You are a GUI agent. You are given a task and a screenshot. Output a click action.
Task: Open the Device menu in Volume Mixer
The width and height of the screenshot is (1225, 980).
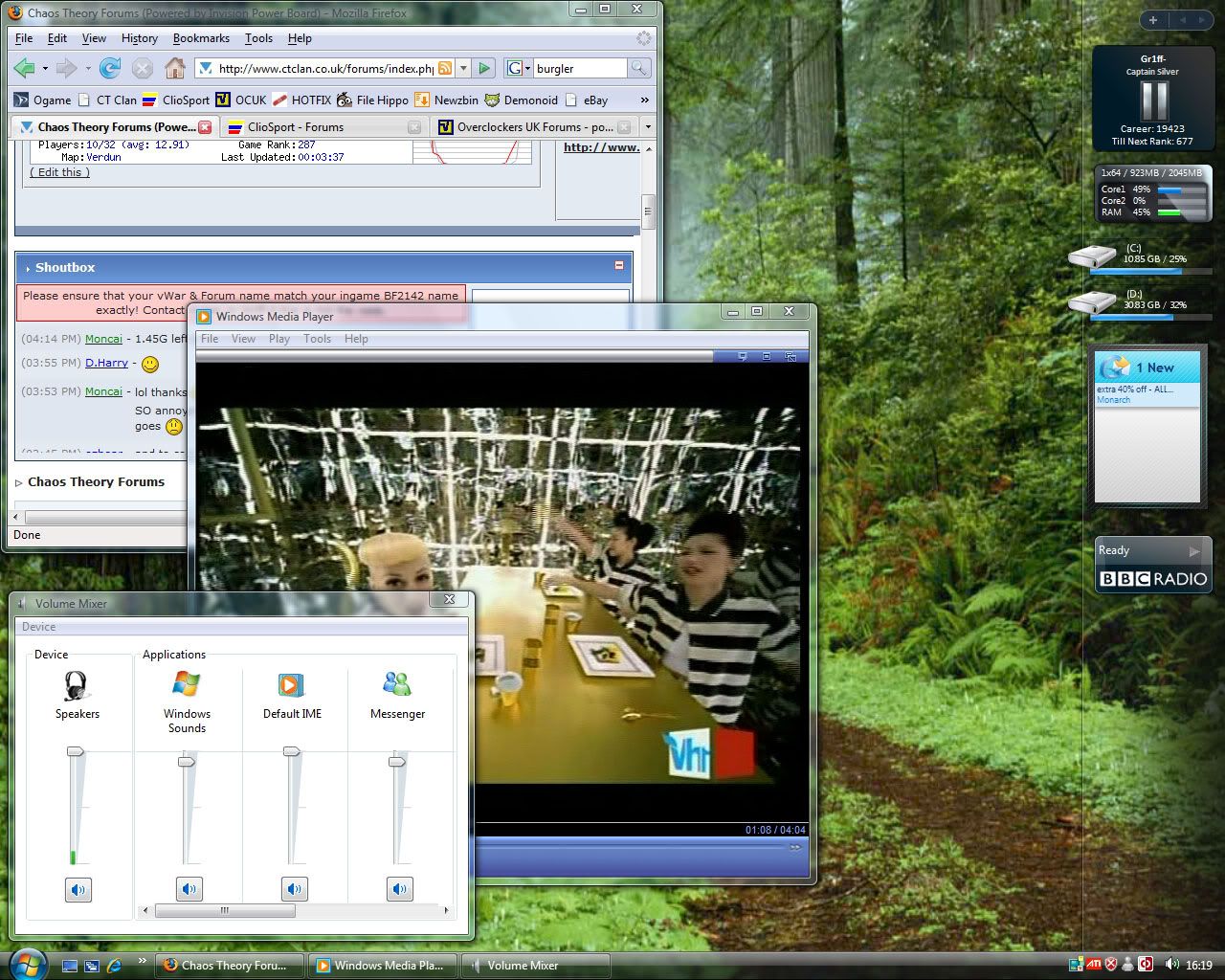38,627
